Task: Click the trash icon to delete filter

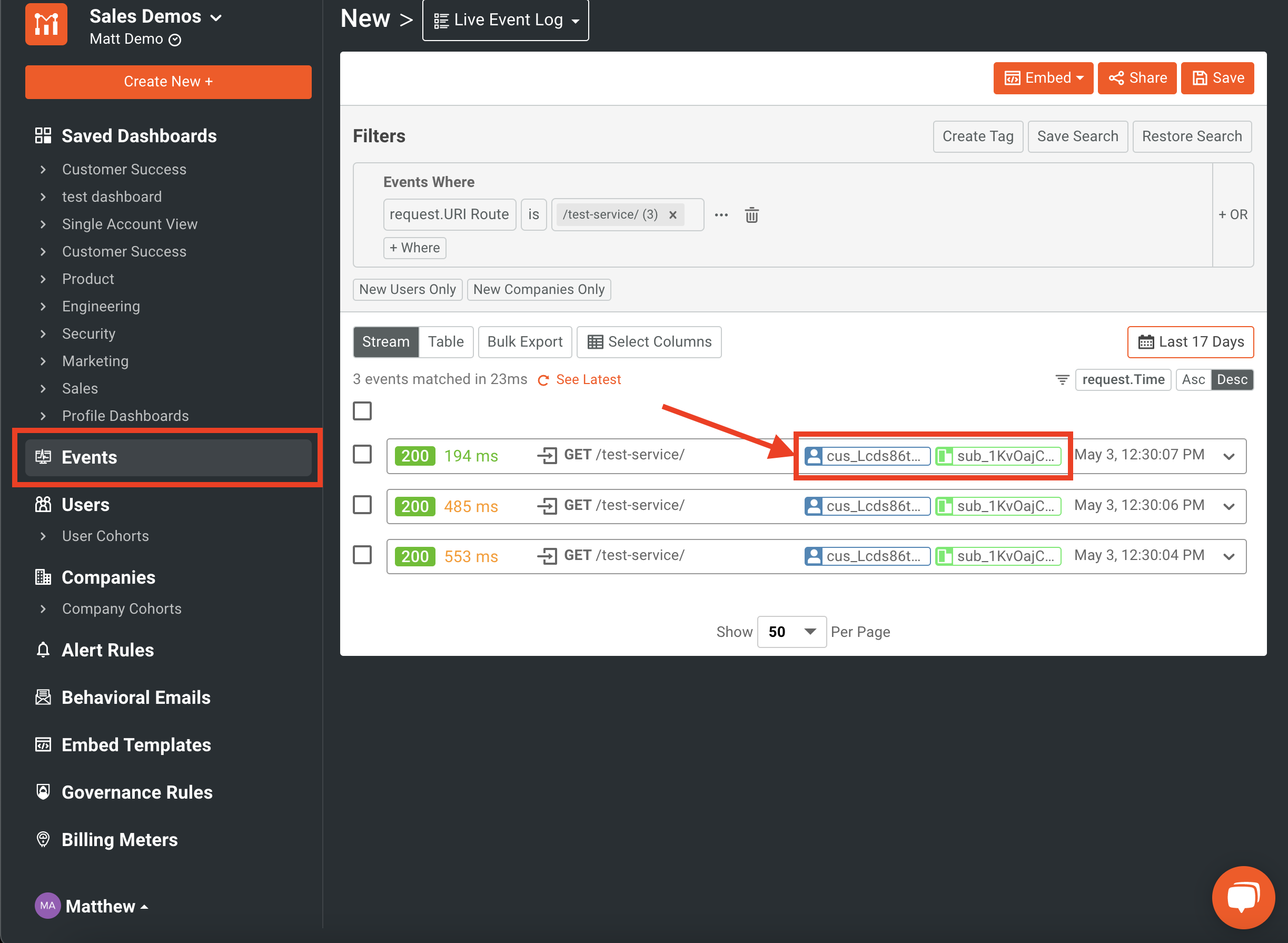Action: click(751, 214)
